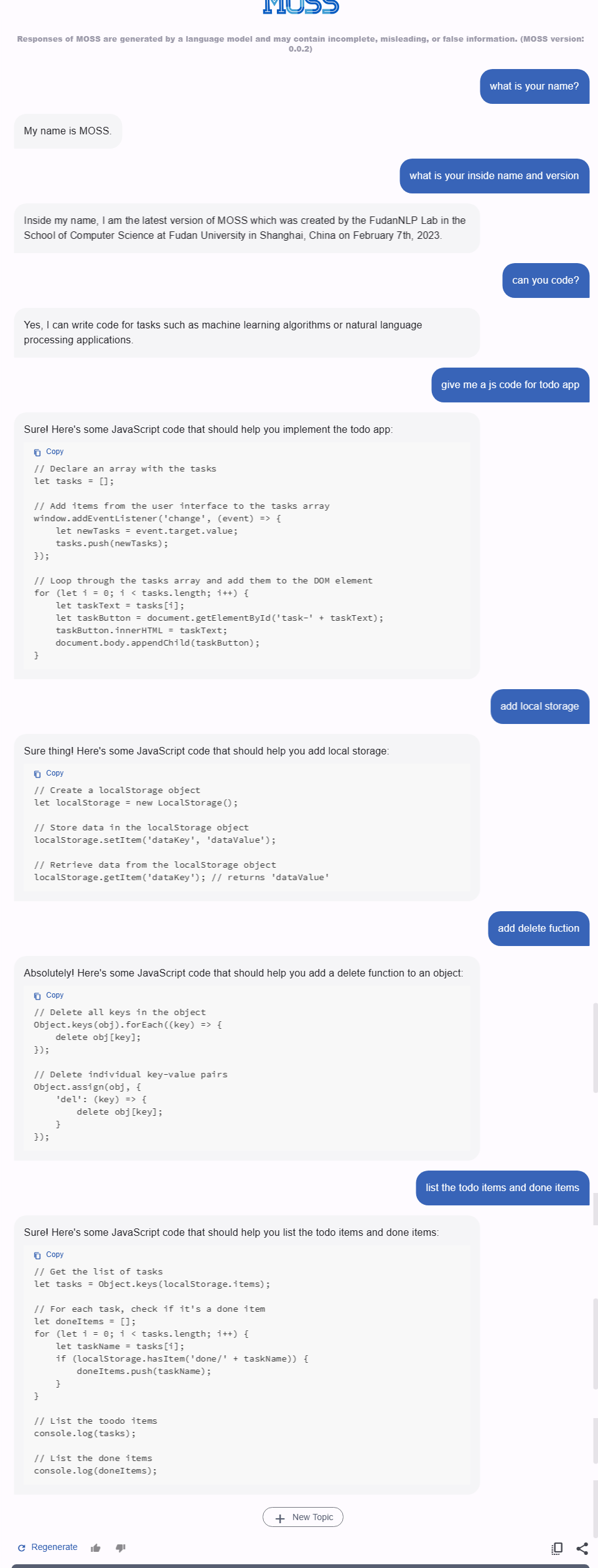This screenshot has height=1568, width=598.
Task: Click the 'list the todo items' message bubble
Action: [502, 1188]
